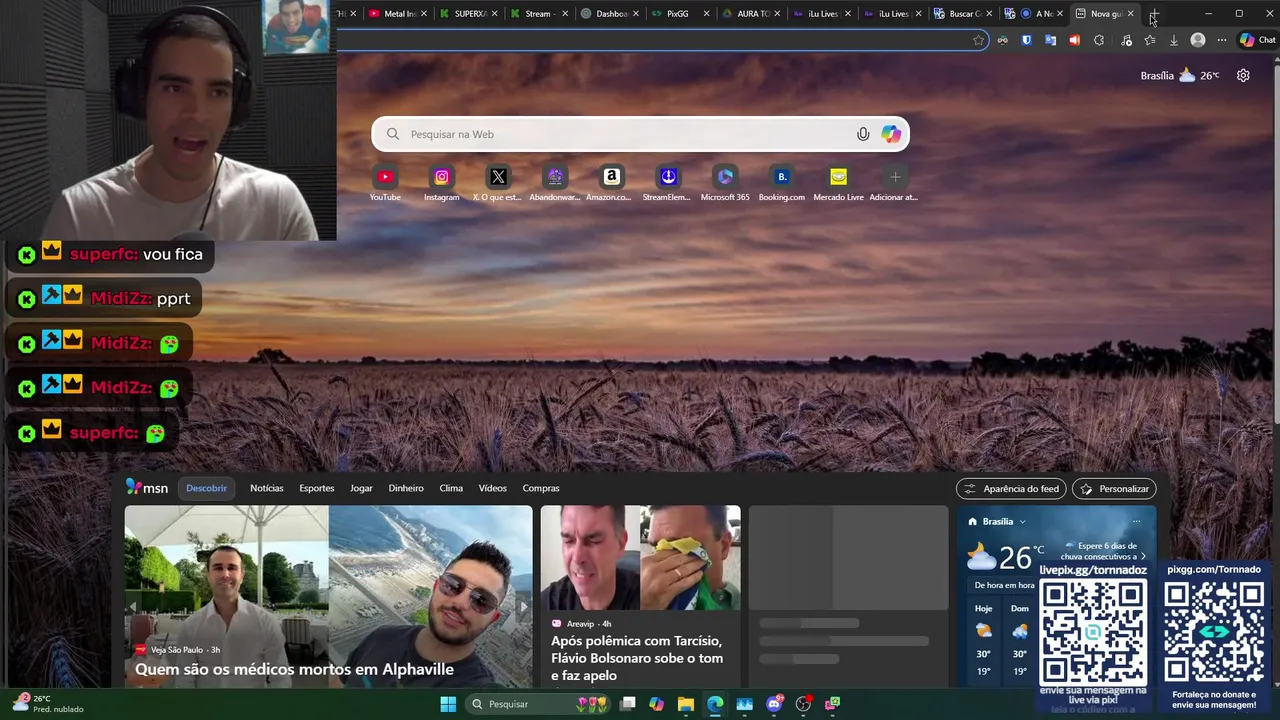
Task: Open a new browser tab
Action: (1154, 14)
